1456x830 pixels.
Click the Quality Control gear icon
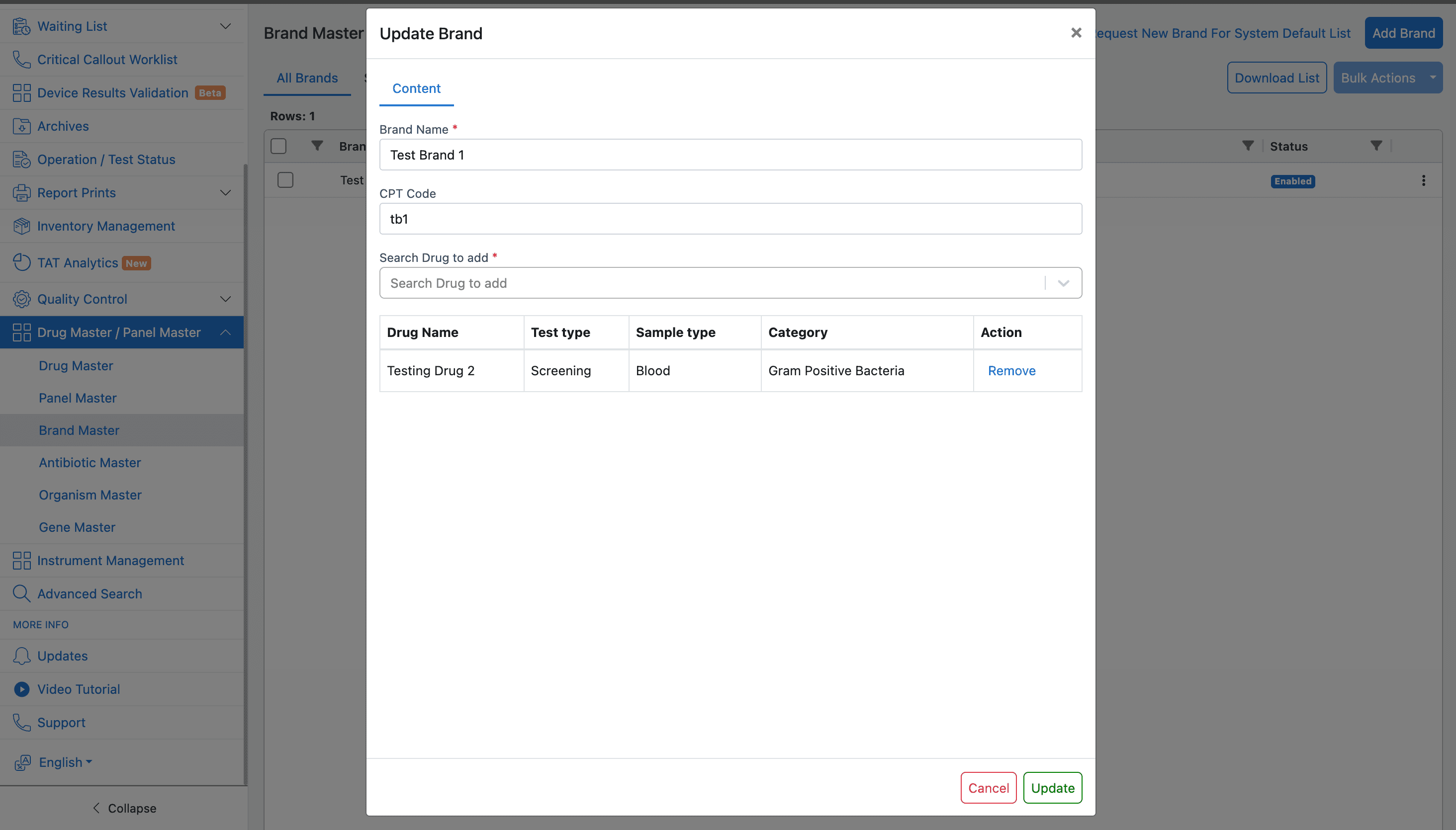(22, 299)
